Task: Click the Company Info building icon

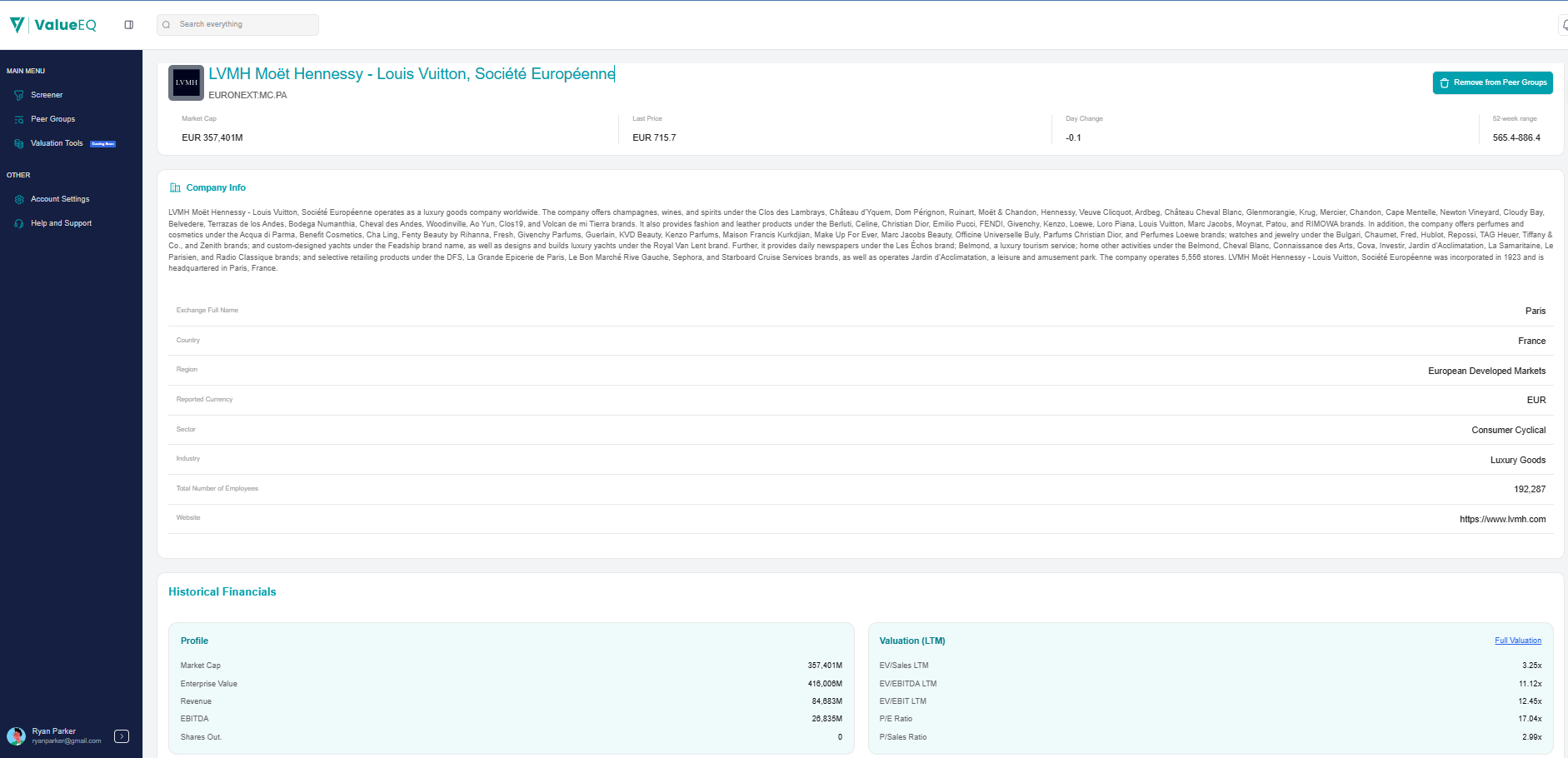Action: pyautogui.click(x=175, y=188)
